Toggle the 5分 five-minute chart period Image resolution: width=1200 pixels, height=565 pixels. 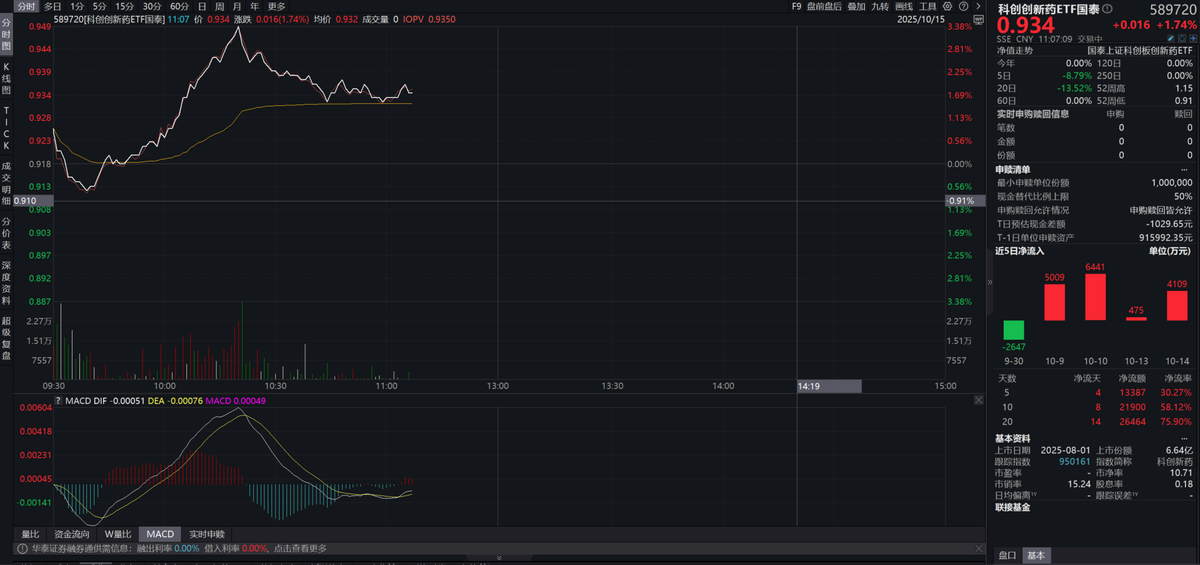(x=100, y=6)
